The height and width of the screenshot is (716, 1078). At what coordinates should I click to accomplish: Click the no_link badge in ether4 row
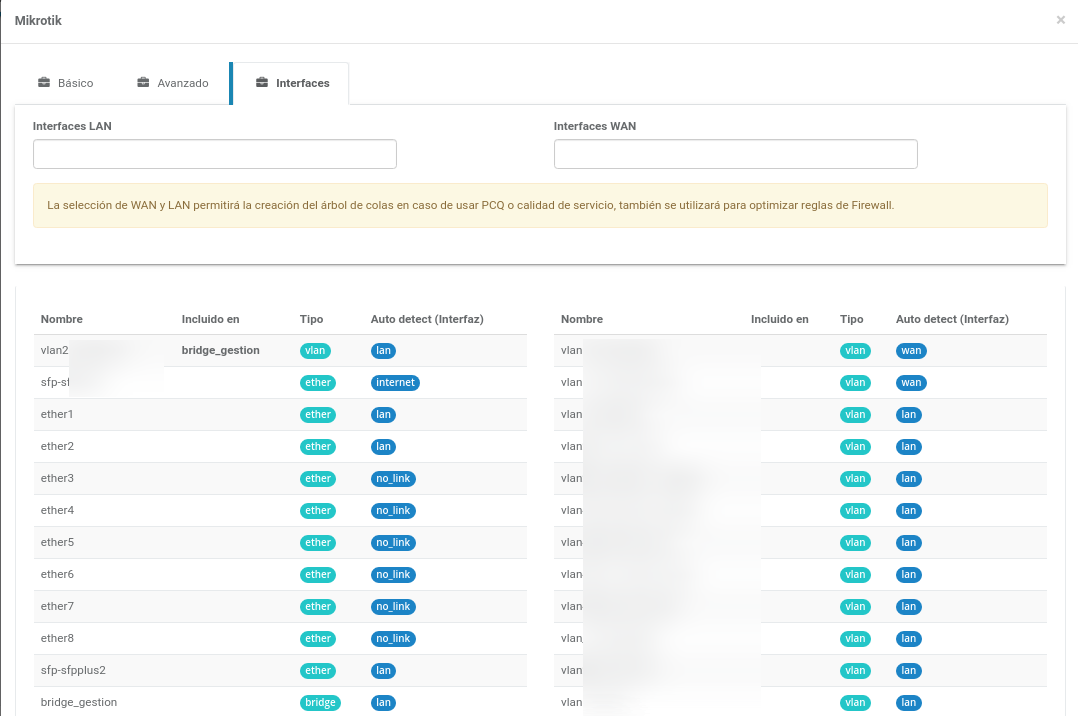click(x=393, y=510)
